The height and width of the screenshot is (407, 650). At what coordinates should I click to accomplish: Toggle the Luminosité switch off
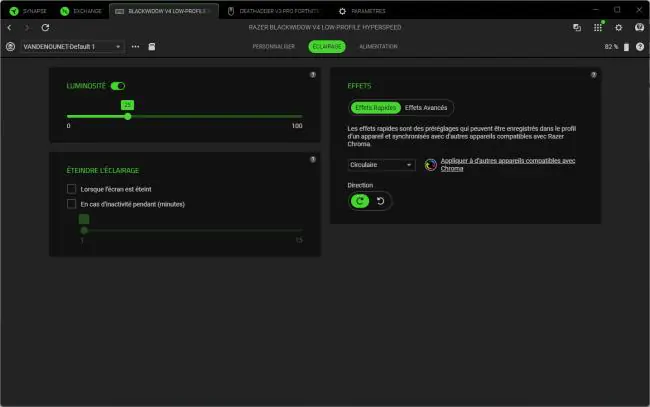click(118, 86)
